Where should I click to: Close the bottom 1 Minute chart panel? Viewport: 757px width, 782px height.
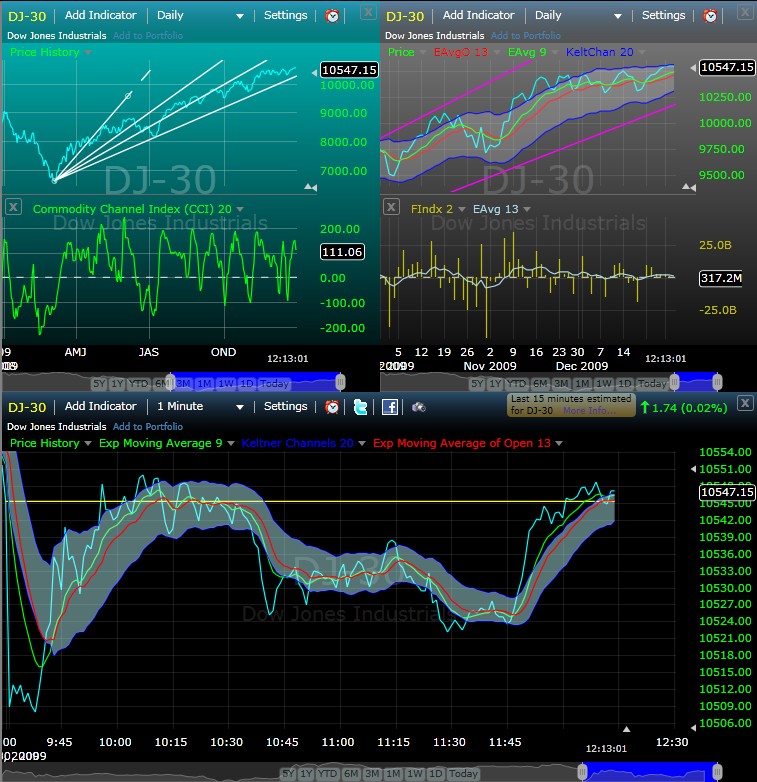(x=745, y=403)
